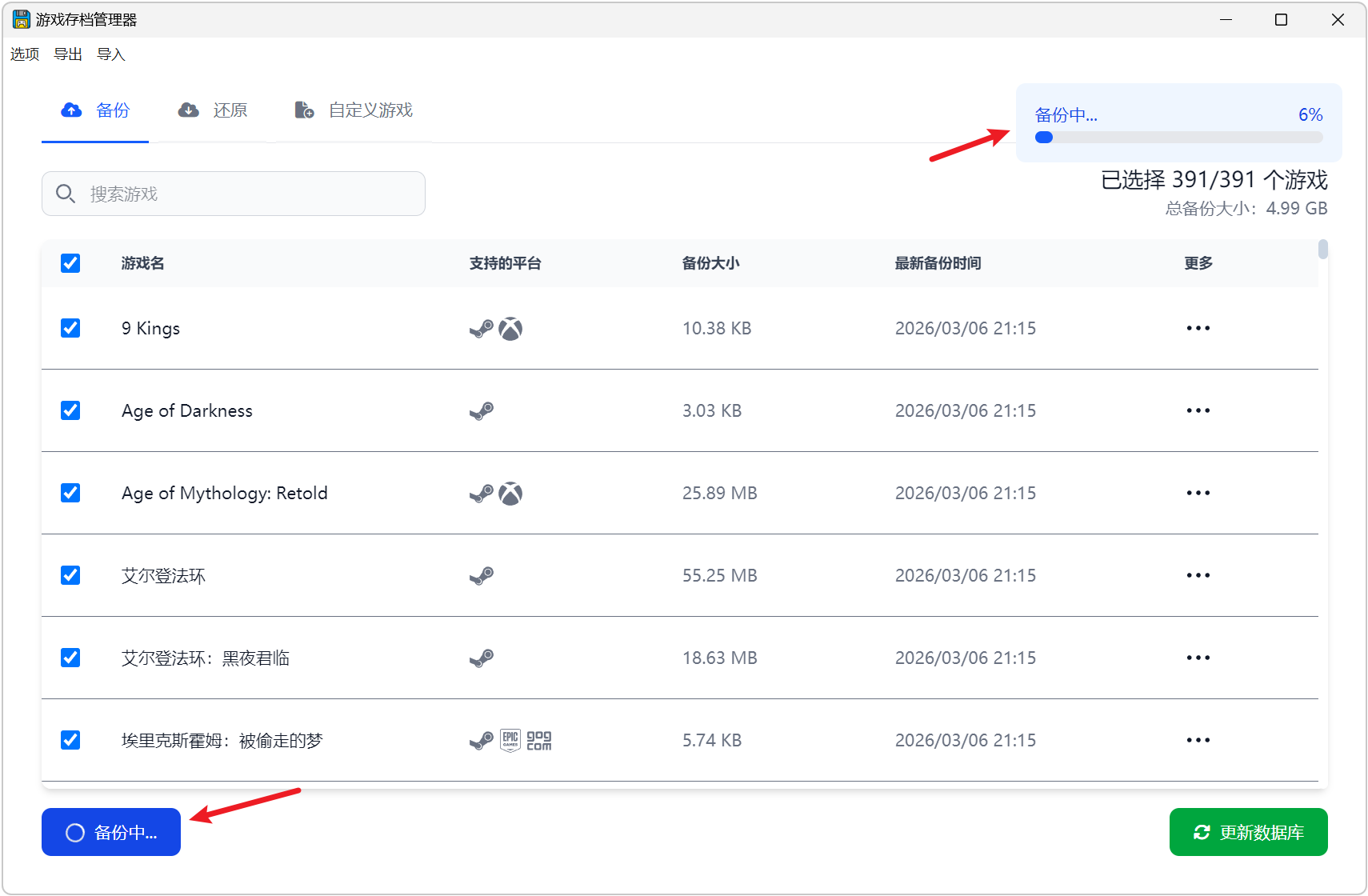
Task: Sort by the 备份大小 column header
Action: [711, 263]
